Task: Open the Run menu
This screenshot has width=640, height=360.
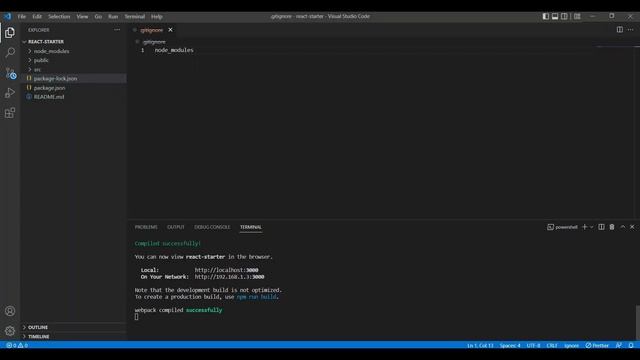Action: (113, 17)
